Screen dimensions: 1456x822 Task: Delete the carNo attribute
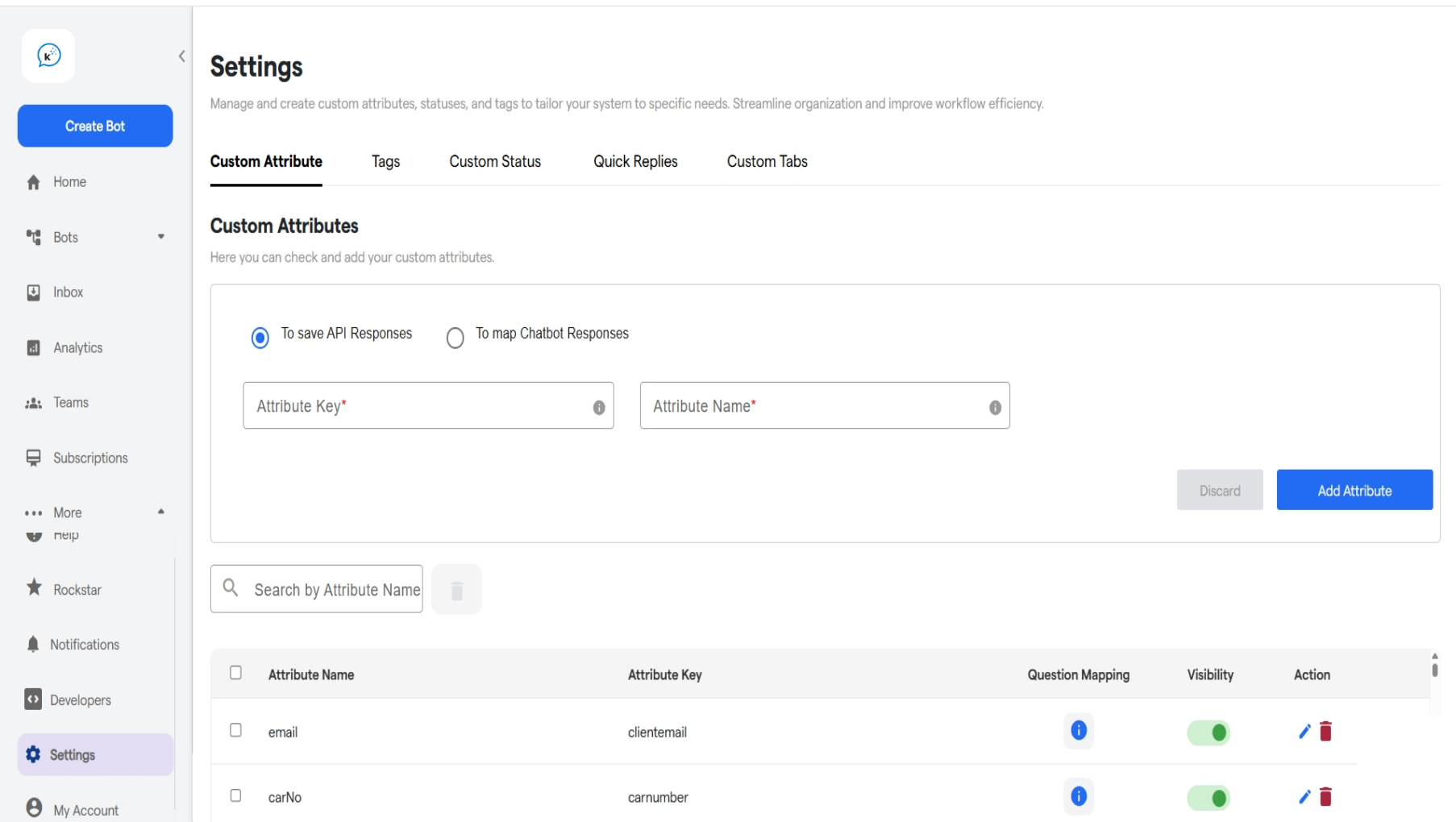tap(1326, 797)
